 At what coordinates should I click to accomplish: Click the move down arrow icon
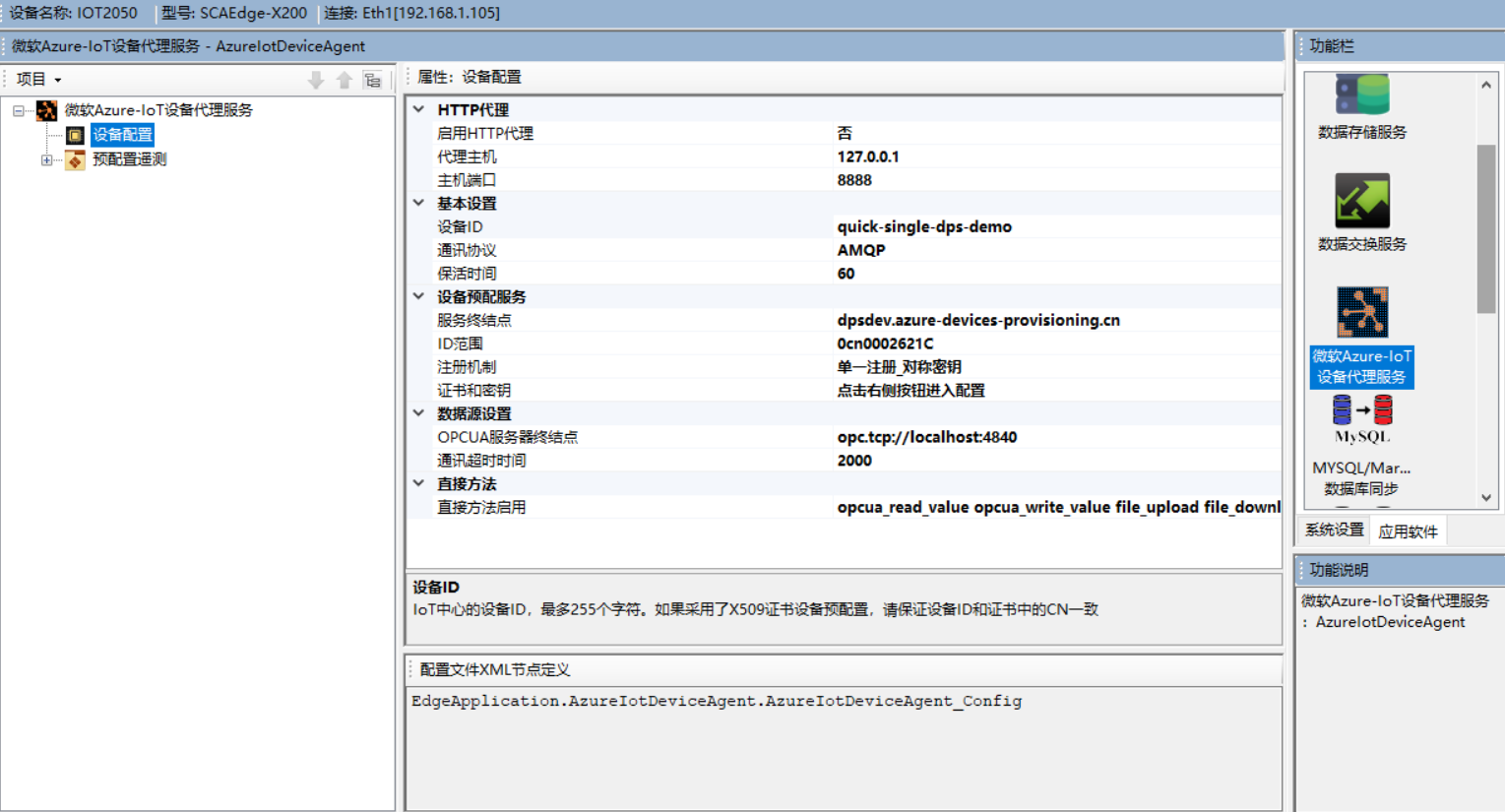pos(316,80)
